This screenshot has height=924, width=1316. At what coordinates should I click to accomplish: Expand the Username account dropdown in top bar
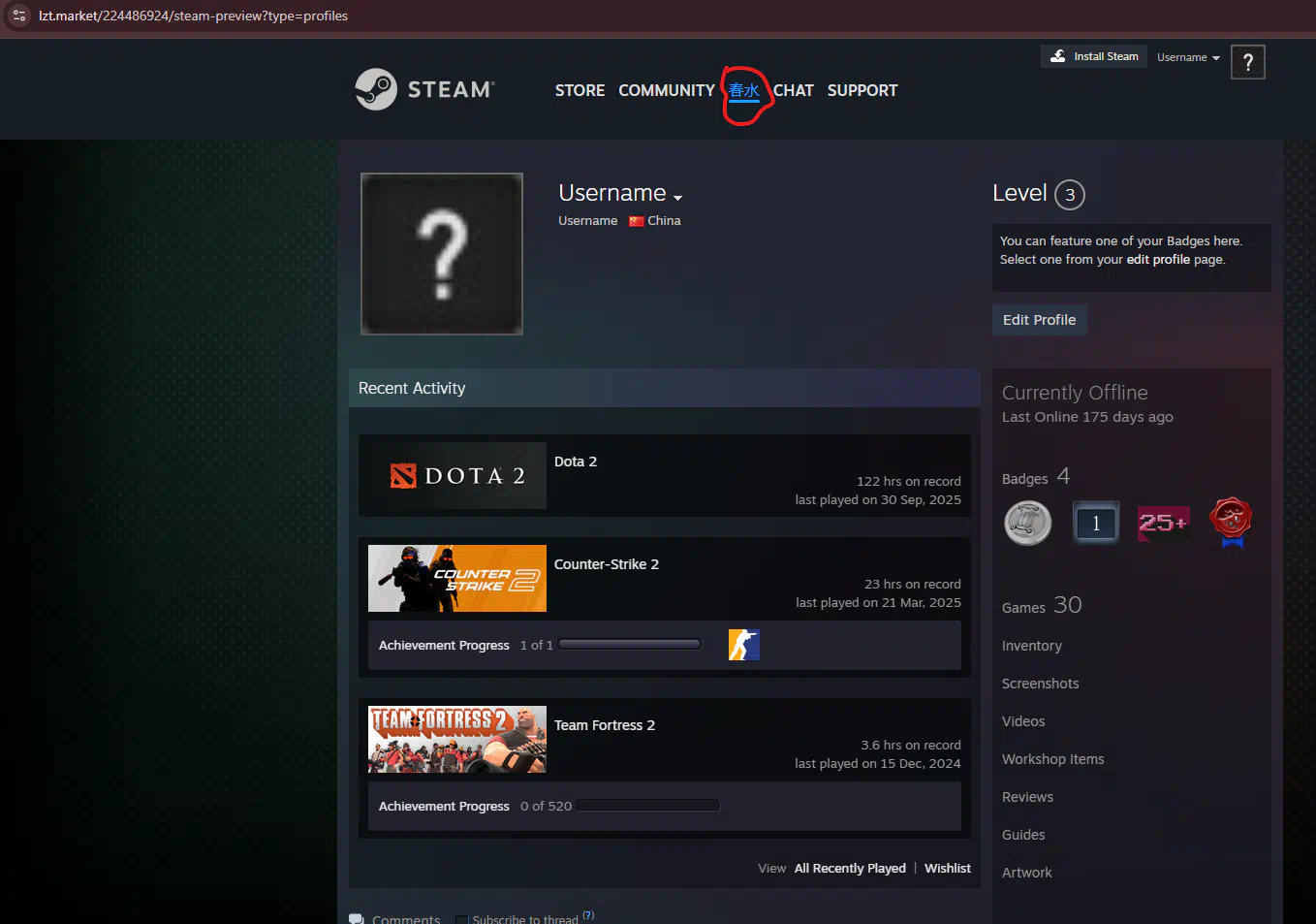click(x=1188, y=57)
